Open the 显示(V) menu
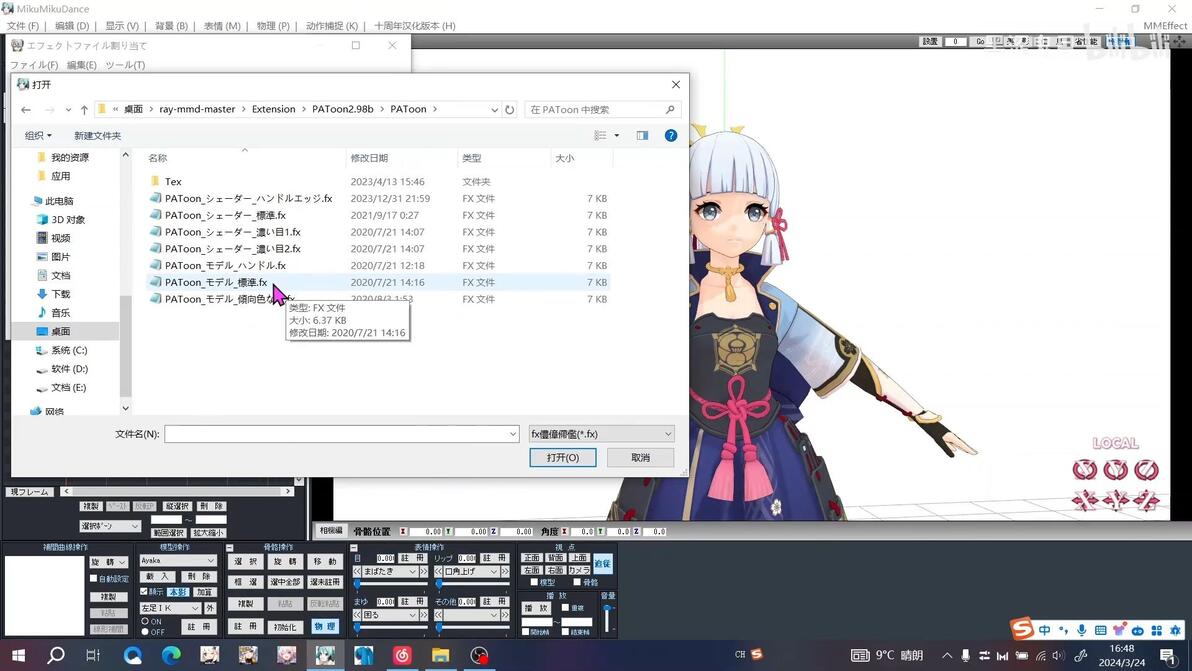Image resolution: width=1192 pixels, height=671 pixels. (x=122, y=26)
